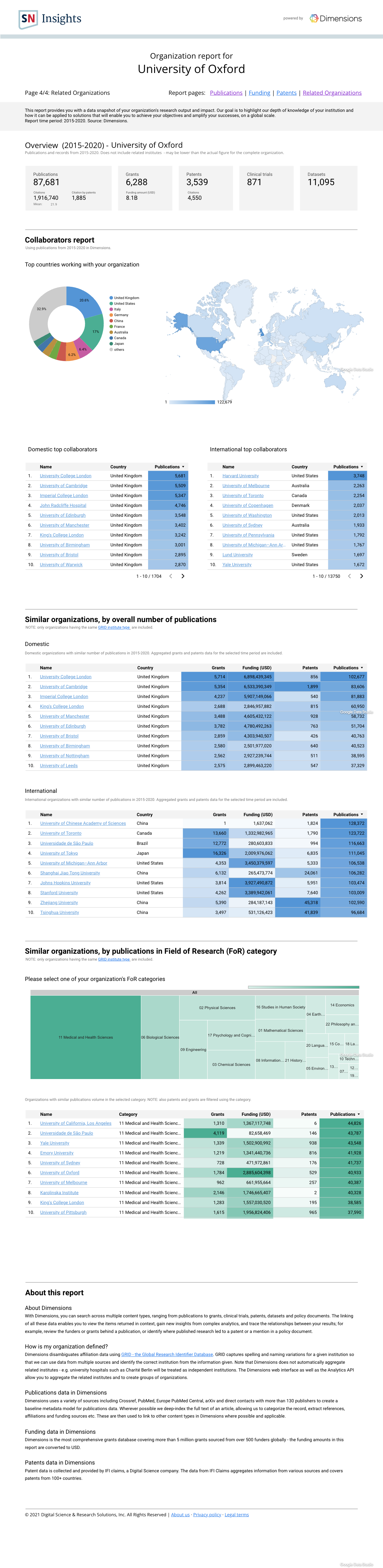Select the United Kingdom legend dot
383x1568 pixels.
click(111, 298)
